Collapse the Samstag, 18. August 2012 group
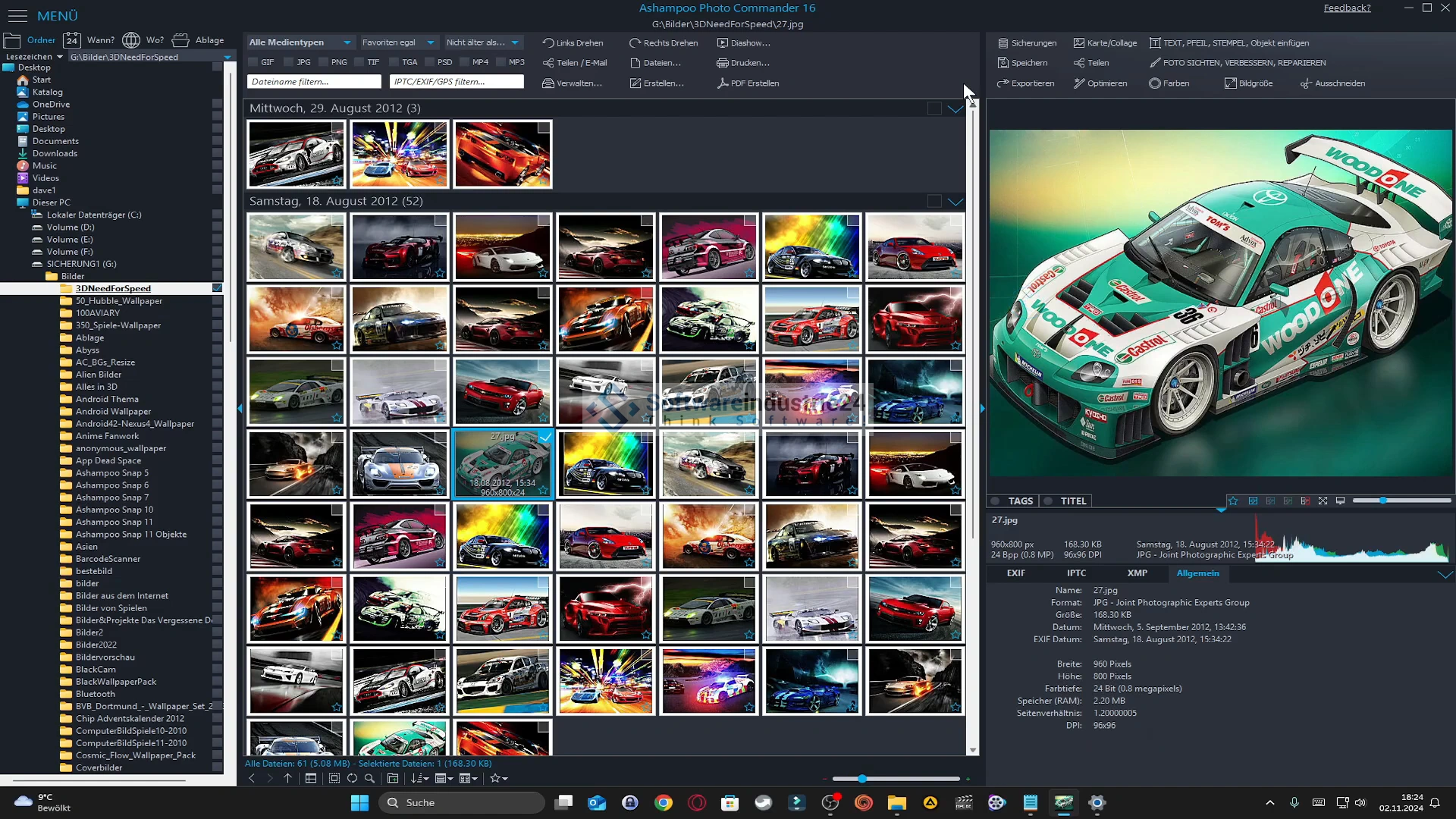 pyautogui.click(x=955, y=202)
